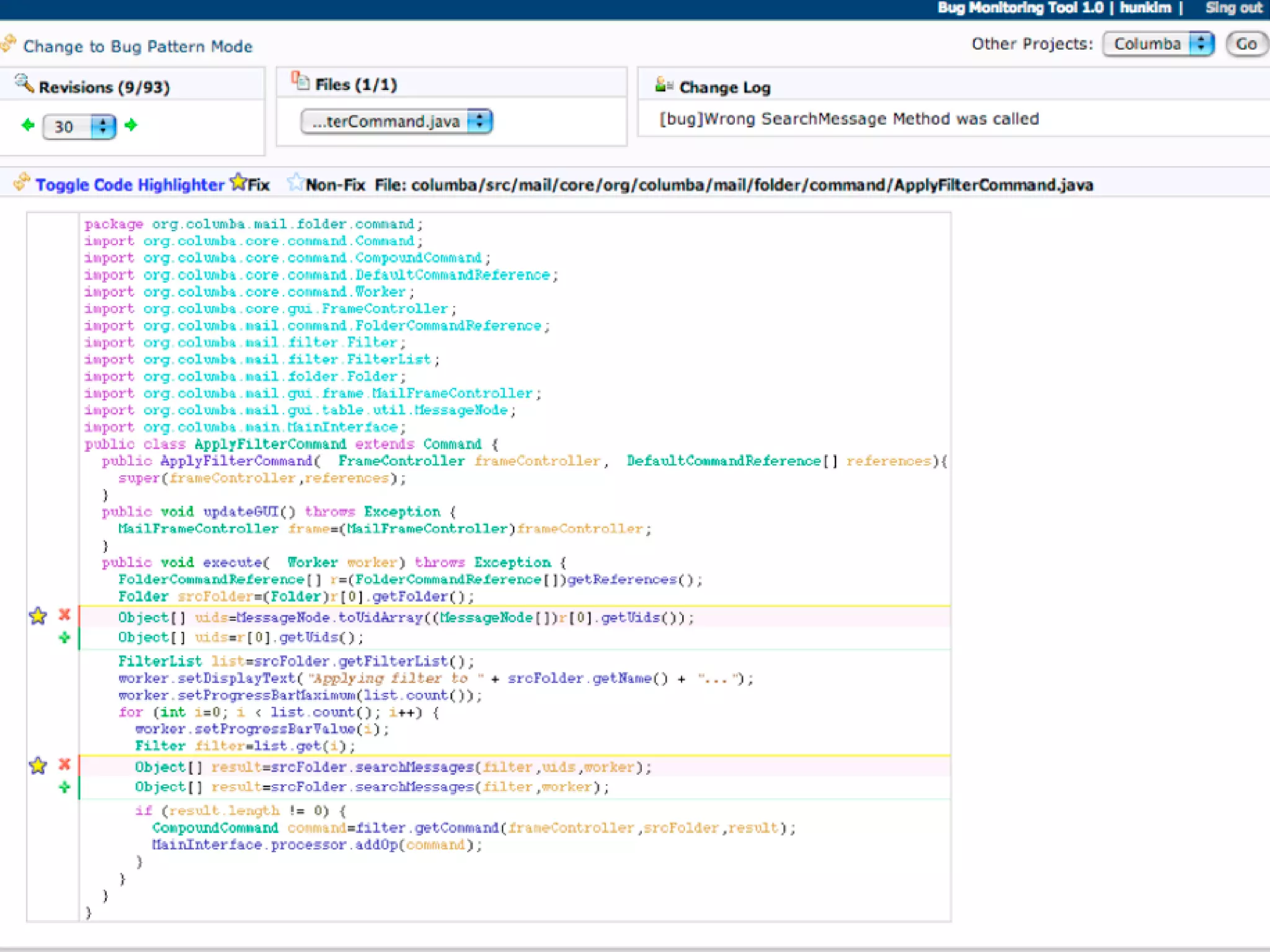Click the Bug Monitoring Tool 1.0 title
The width and height of the screenshot is (1270, 952).
click(1020, 8)
